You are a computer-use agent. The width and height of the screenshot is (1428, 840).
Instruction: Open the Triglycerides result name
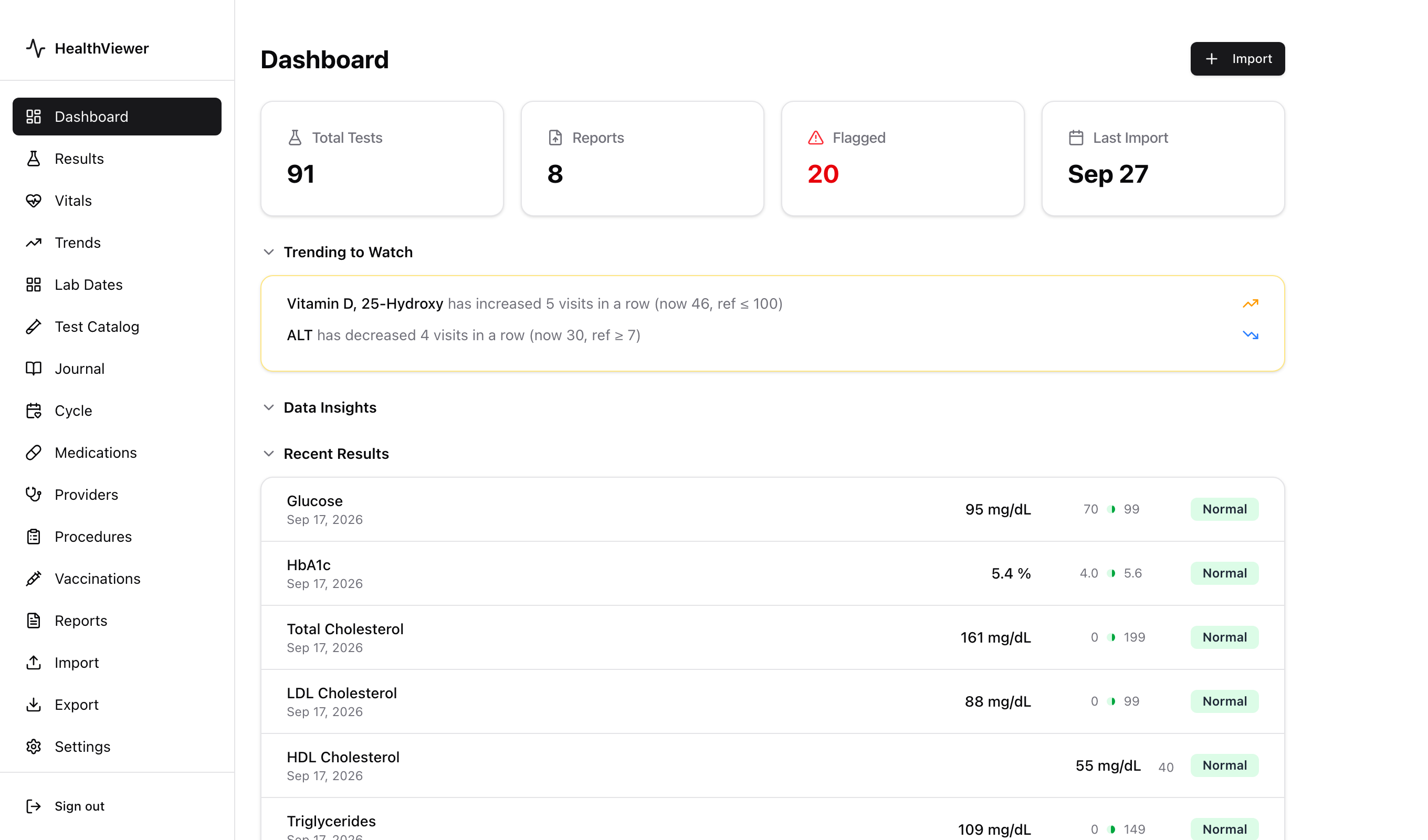click(331, 821)
